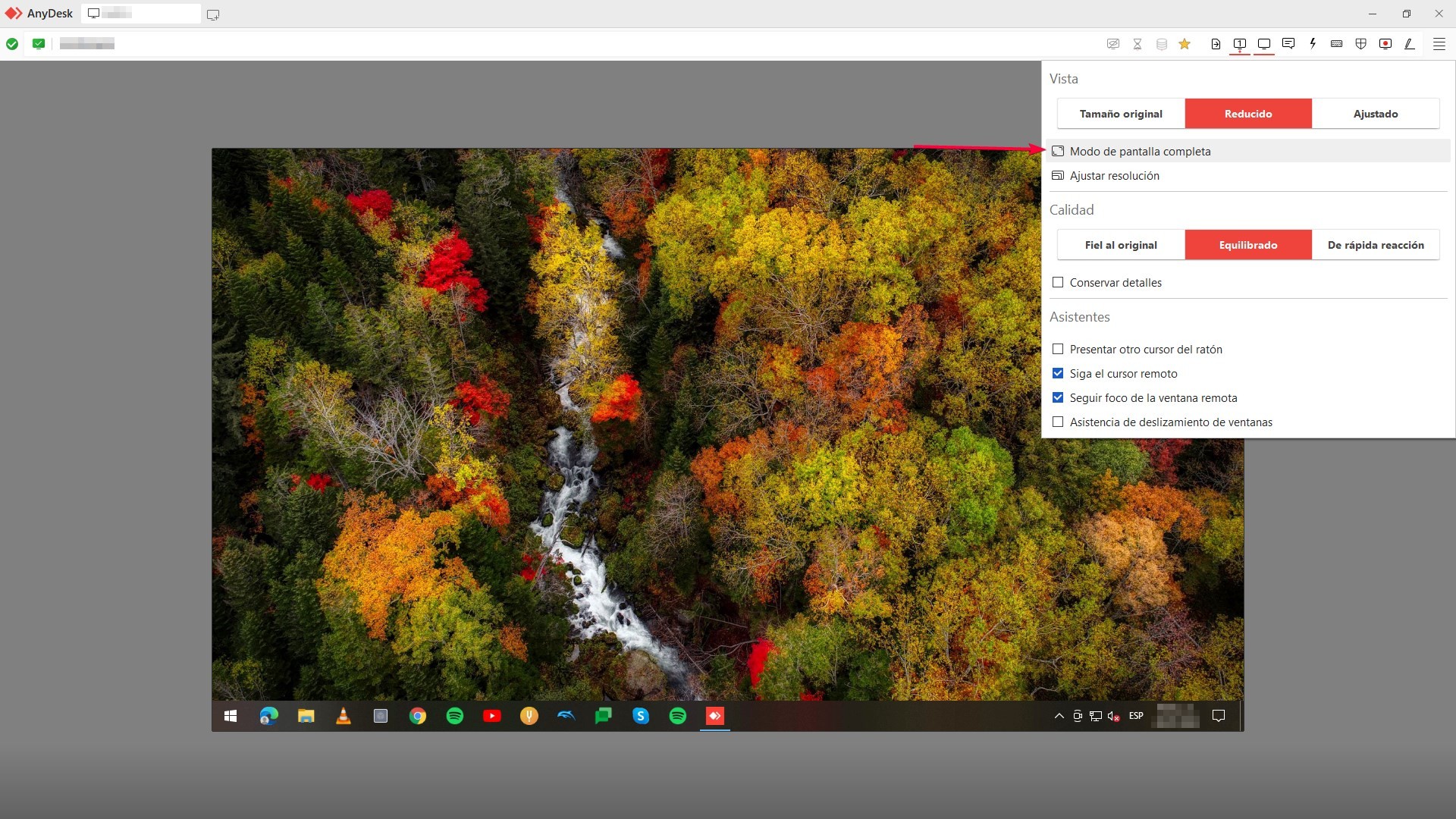
Task: Enable the Conservar detalles checkbox
Action: [1059, 282]
